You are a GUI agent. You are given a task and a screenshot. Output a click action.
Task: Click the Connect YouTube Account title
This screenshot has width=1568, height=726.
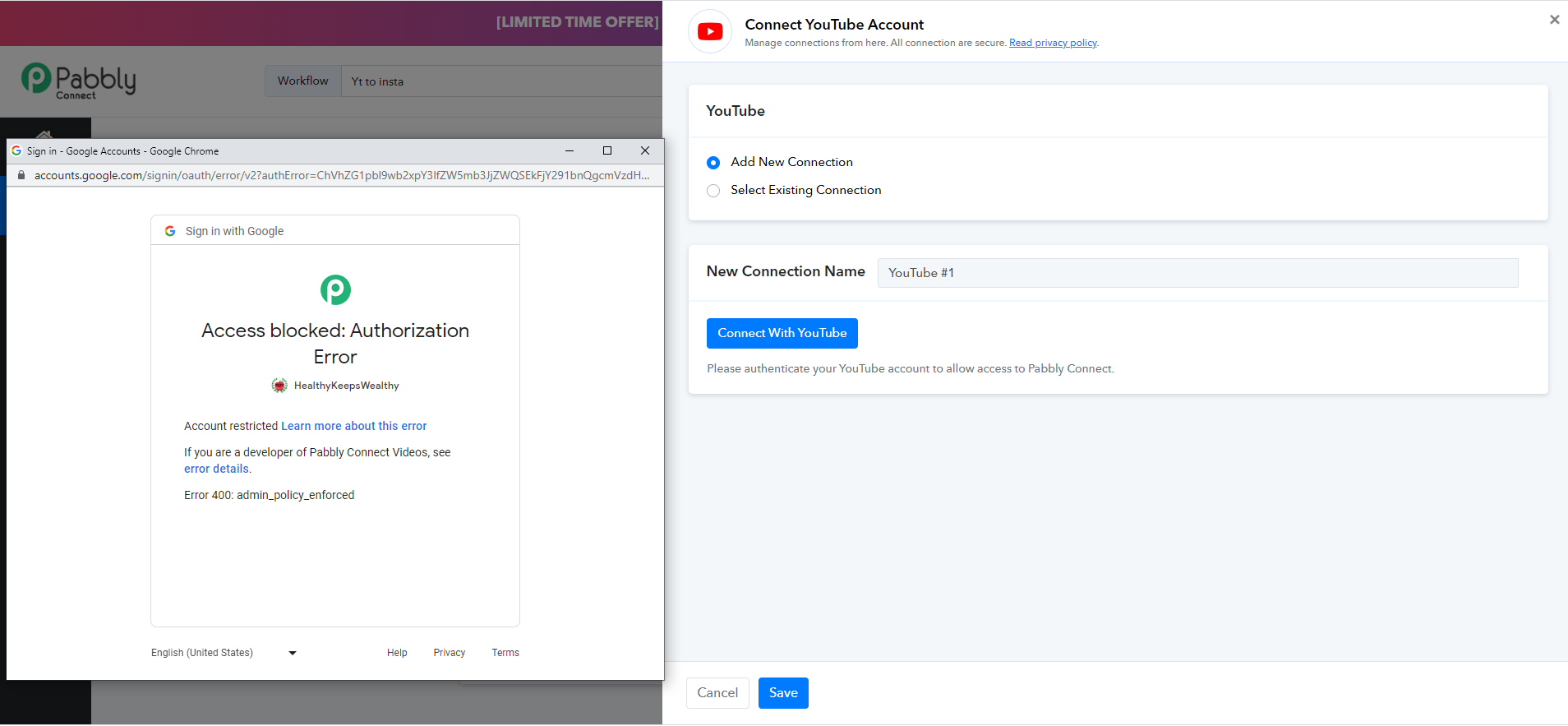tap(834, 25)
